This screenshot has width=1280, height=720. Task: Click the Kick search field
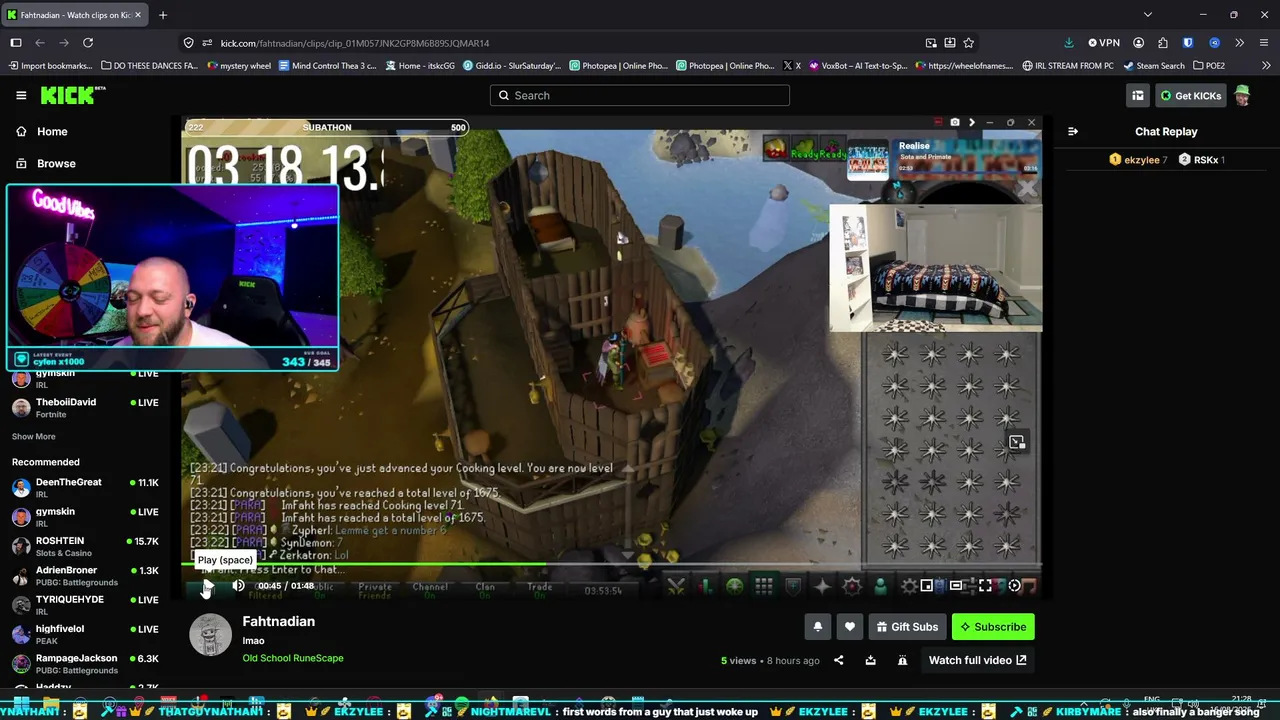click(x=640, y=95)
